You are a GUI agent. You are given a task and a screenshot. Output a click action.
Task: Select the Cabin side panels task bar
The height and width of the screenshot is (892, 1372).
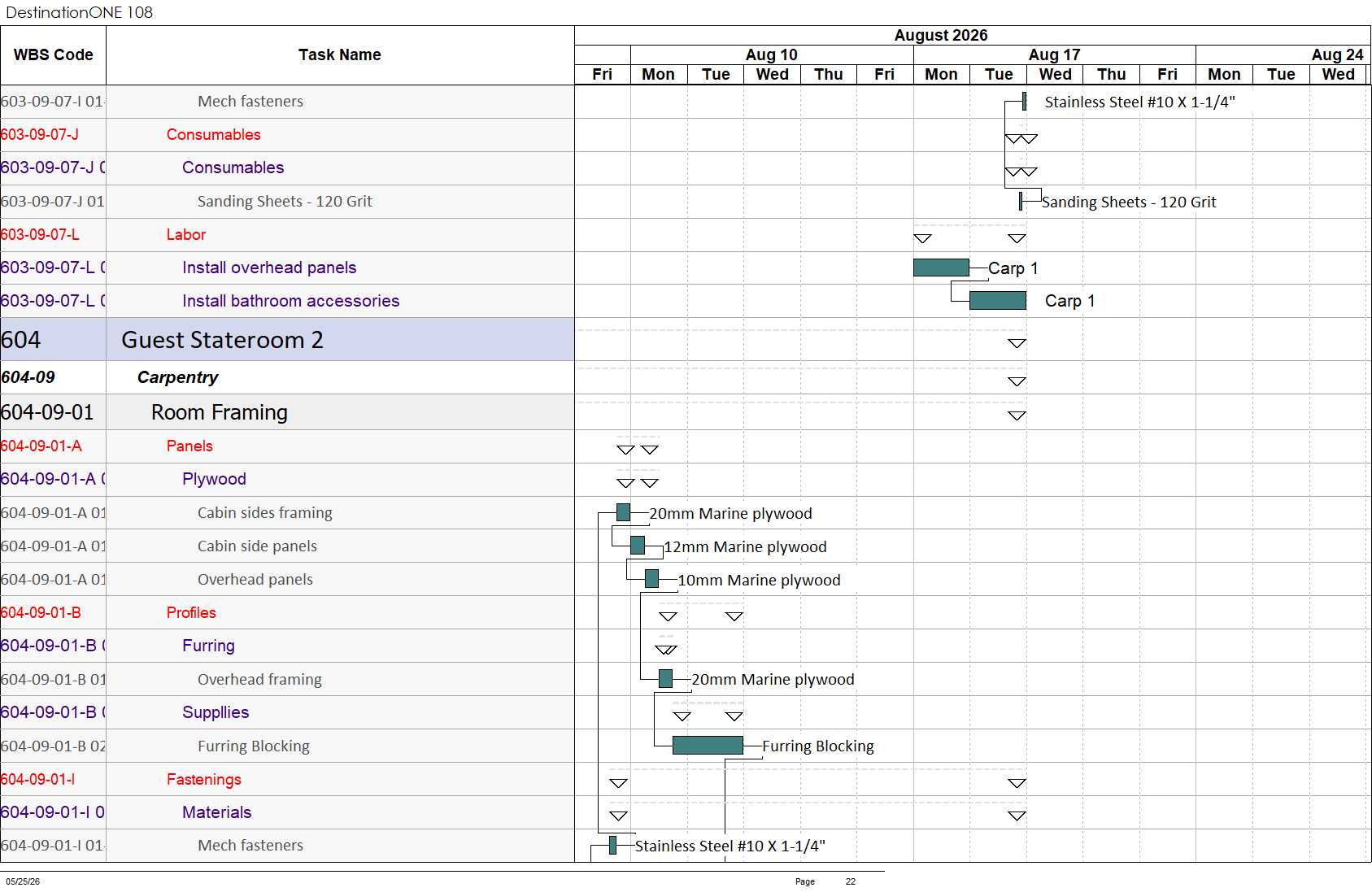coord(638,546)
